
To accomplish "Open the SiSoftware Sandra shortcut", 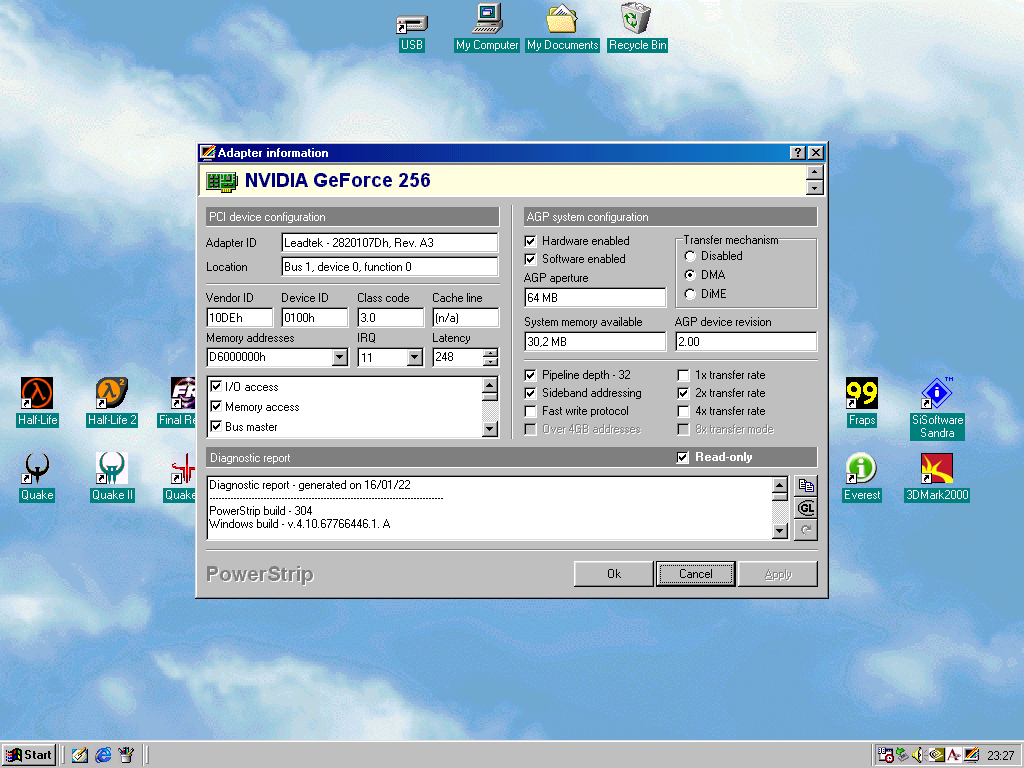I will [x=936, y=395].
